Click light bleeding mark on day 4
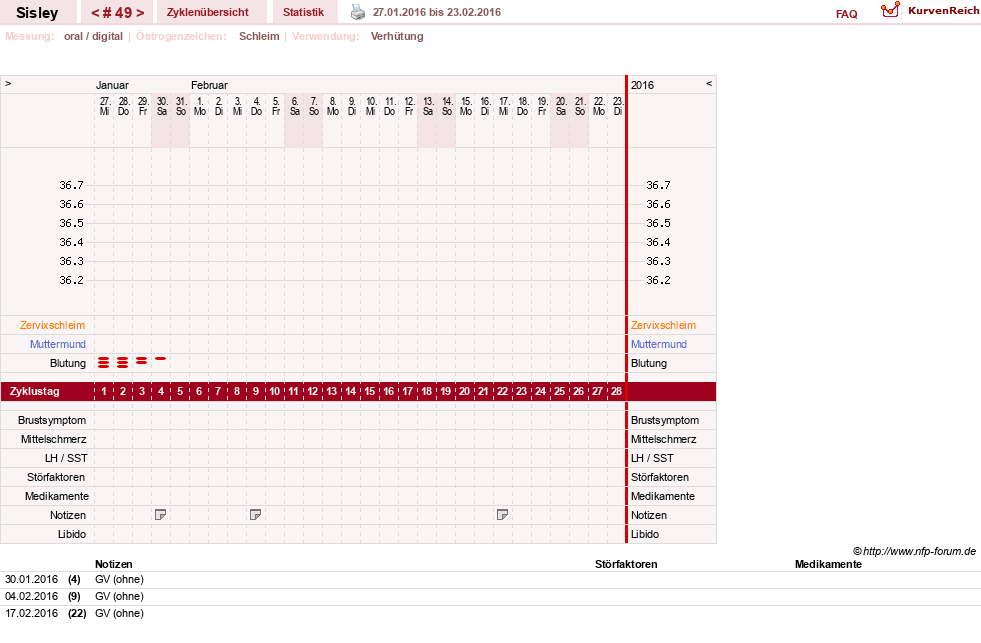 tap(161, 358)
